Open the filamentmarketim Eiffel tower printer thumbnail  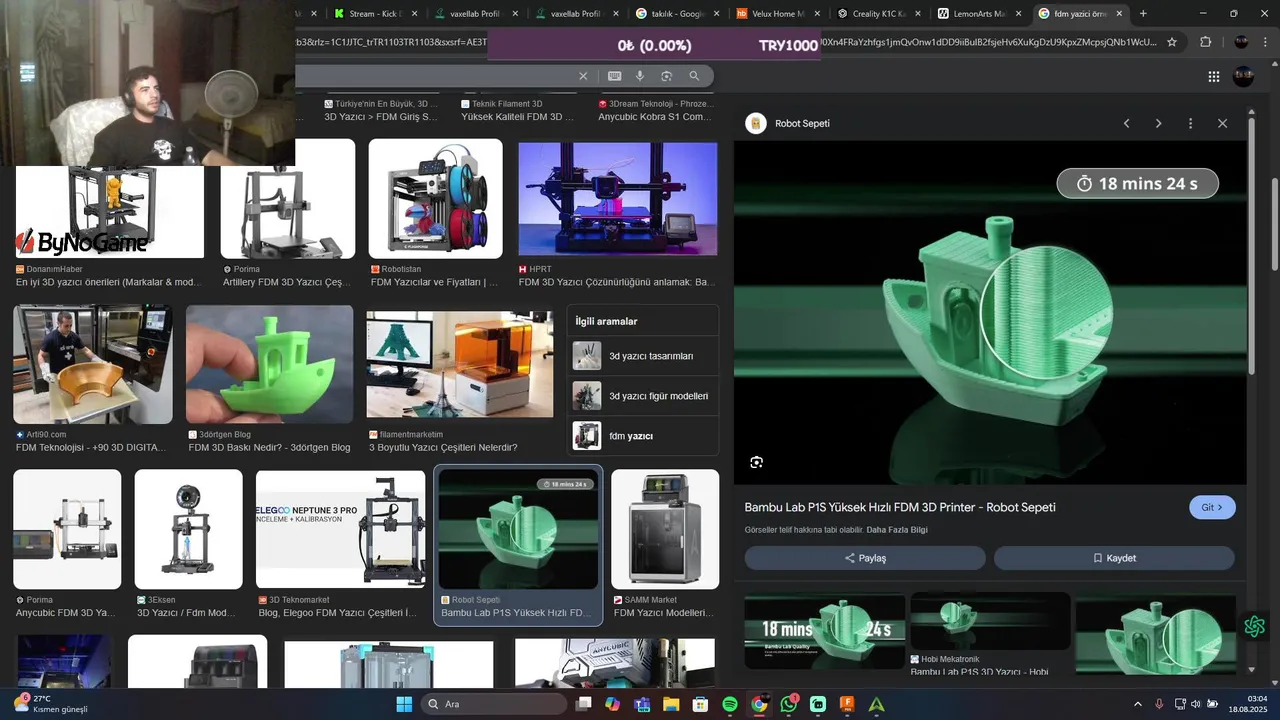tap(460, 364)
